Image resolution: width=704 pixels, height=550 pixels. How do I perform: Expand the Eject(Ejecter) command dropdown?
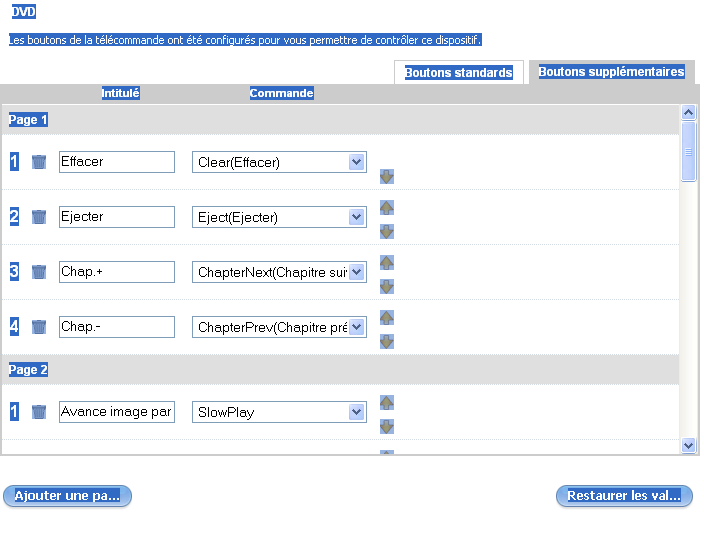(356, 217)
